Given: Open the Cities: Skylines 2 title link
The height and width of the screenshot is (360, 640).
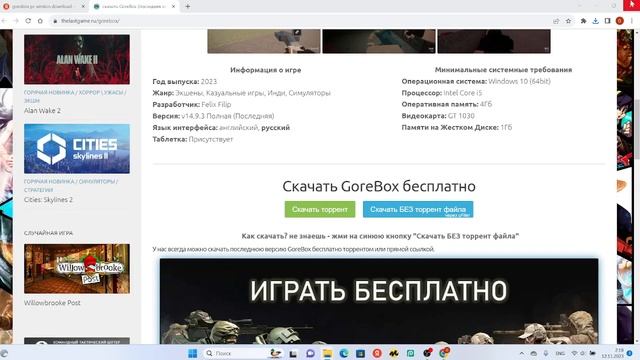Looking at the screenshot, I should (x=48, y=200).
